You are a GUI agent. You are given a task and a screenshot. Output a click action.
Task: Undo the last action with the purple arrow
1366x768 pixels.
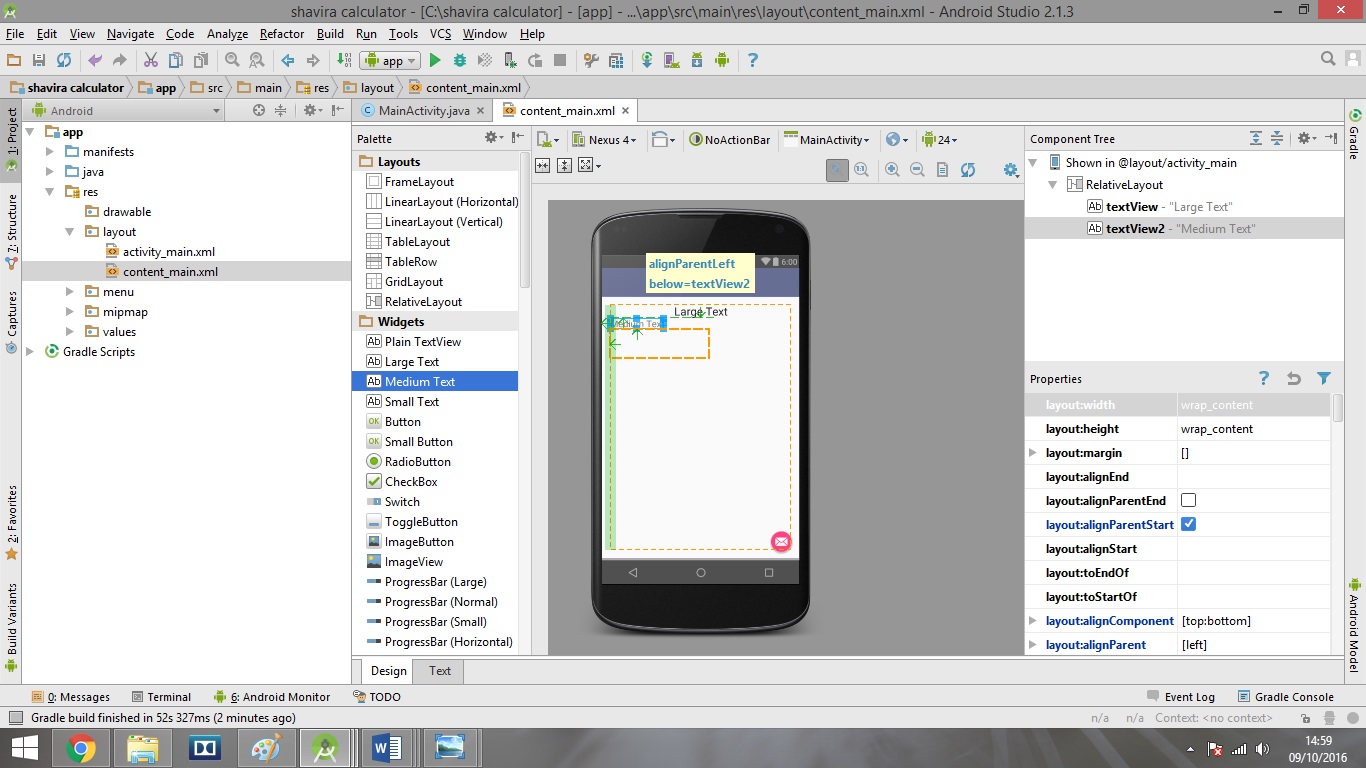click(95, 61)
